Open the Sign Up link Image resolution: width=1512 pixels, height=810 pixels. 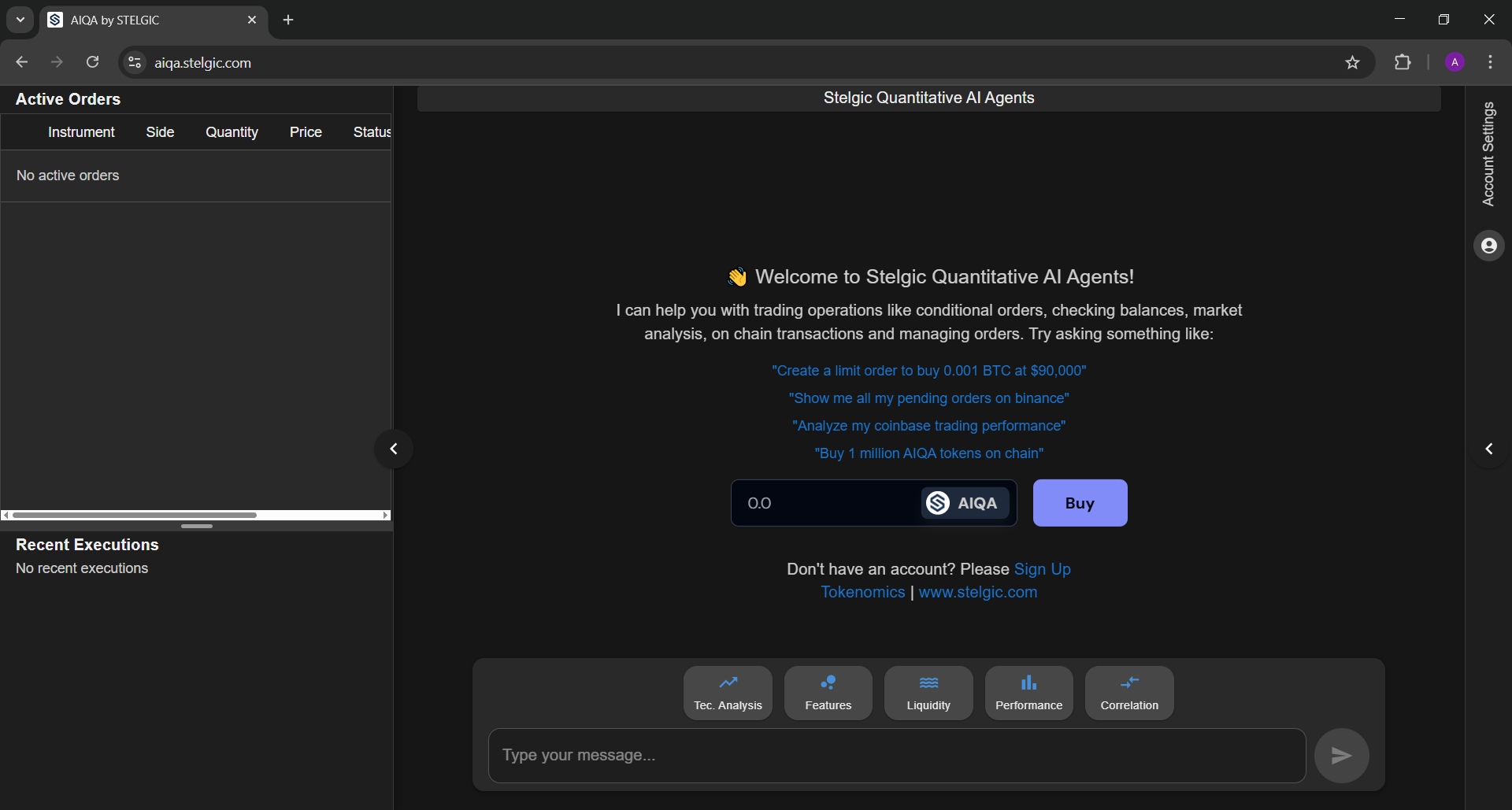coord(1042,569)
